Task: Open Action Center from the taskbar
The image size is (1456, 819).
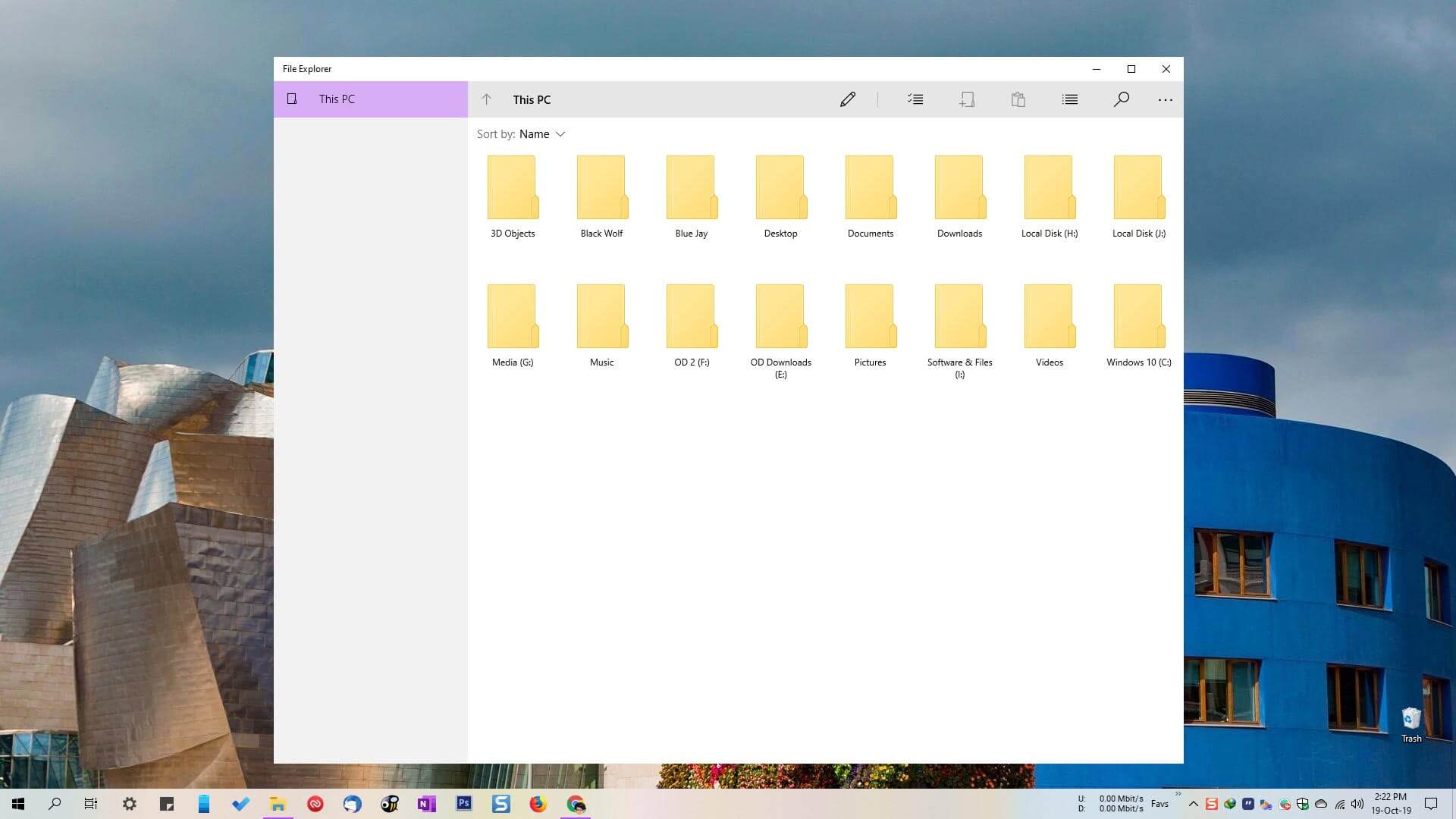Action: pos(1430,803)
